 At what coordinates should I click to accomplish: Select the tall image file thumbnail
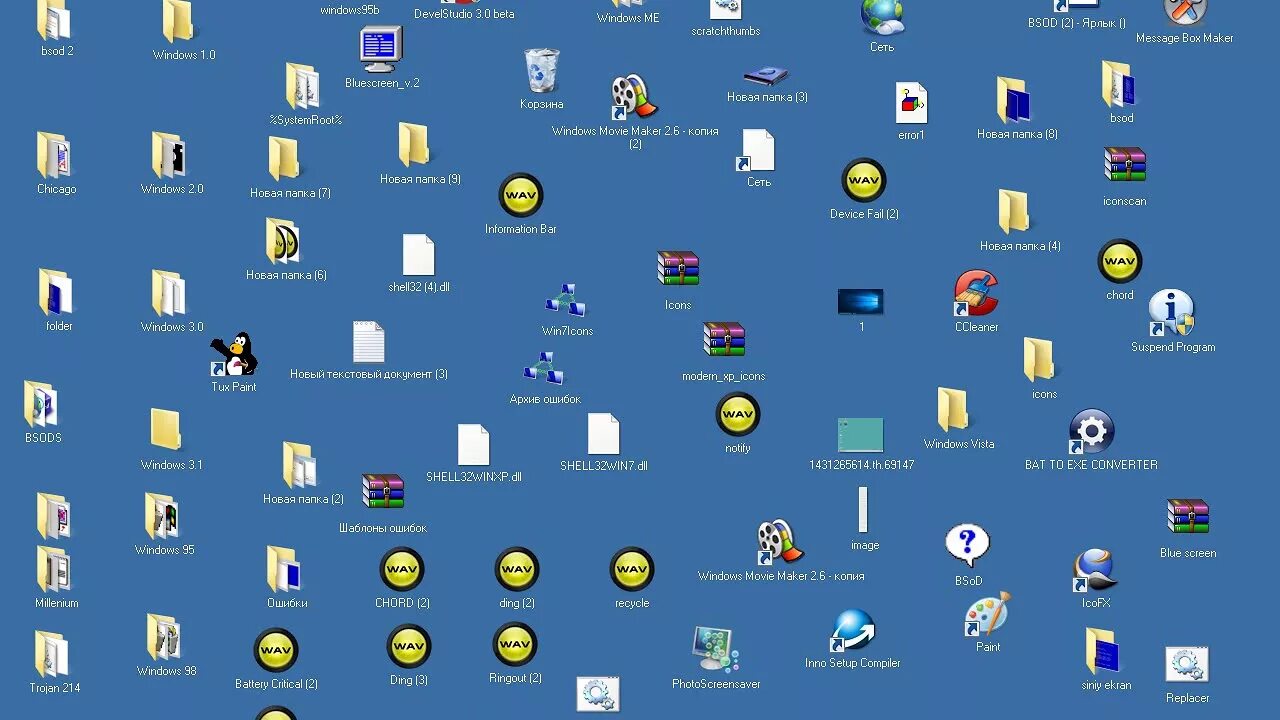click(x=863, y=511)
